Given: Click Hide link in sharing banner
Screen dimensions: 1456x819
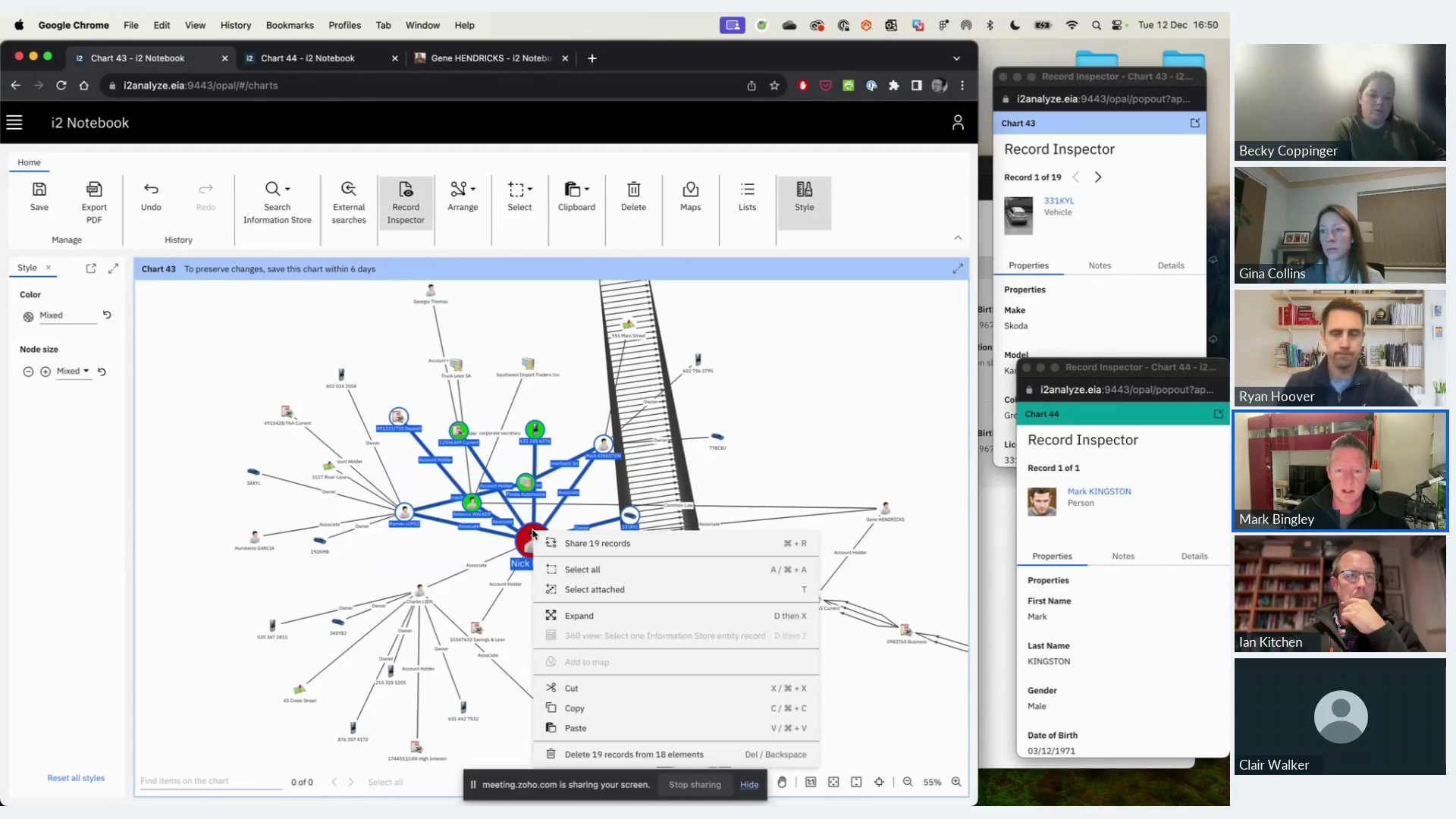Looking at the screenshot, I should click(749, 785).
